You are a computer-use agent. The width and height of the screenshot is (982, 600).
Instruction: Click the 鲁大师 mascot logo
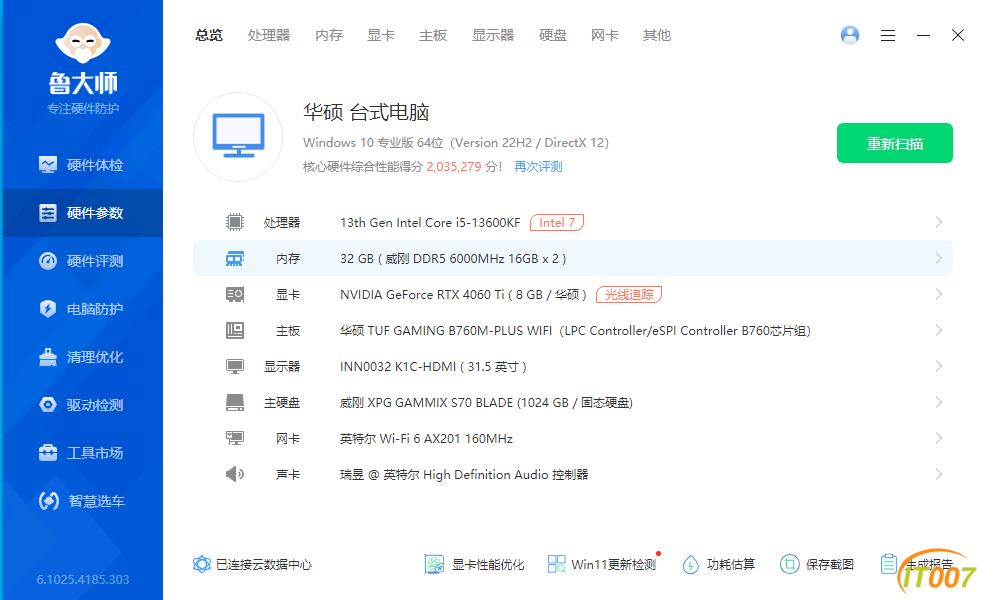83,43
